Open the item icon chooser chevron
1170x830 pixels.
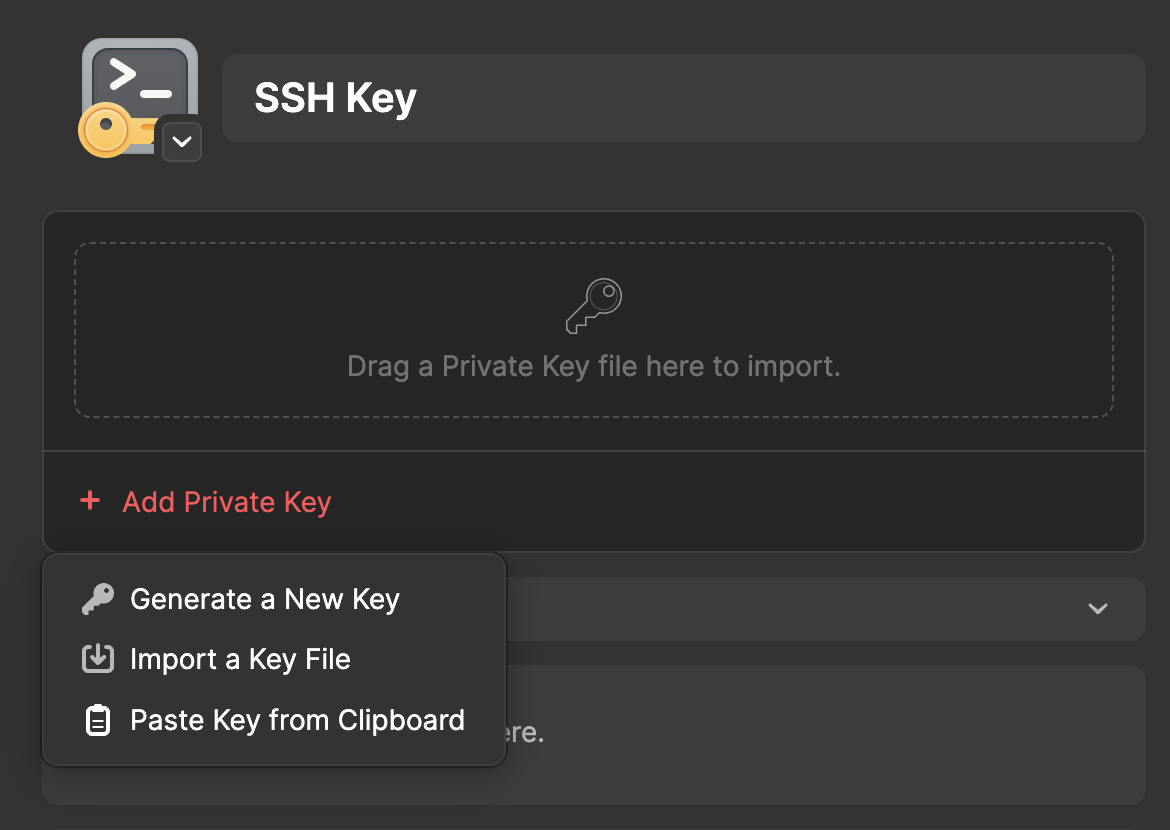(x=181, y=141)
